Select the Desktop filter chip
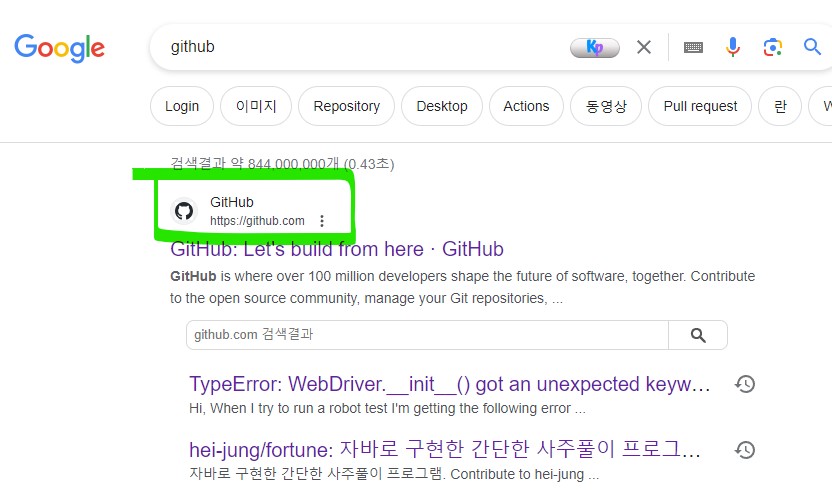Screen dimensions: 832x503 [x=442, y=106]
